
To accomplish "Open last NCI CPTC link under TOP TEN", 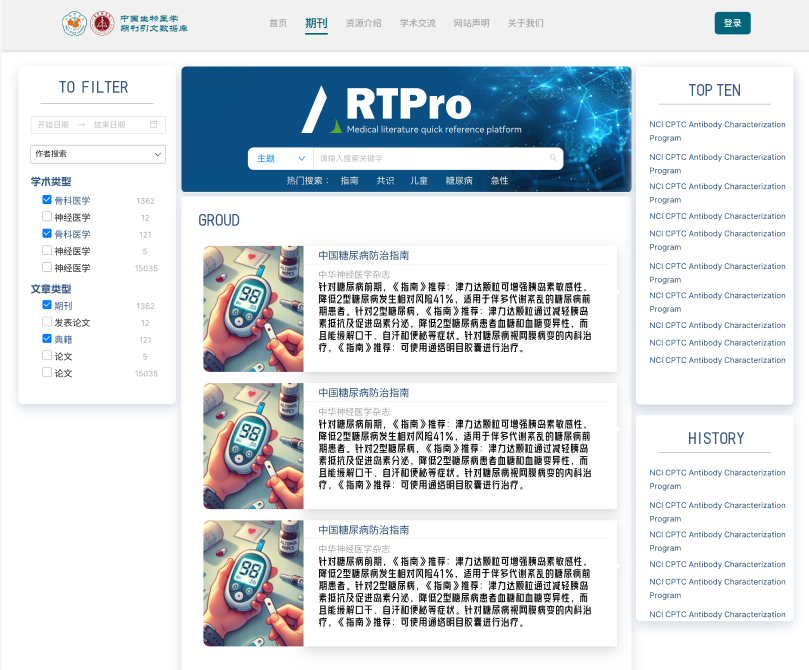I will point(717,360).
